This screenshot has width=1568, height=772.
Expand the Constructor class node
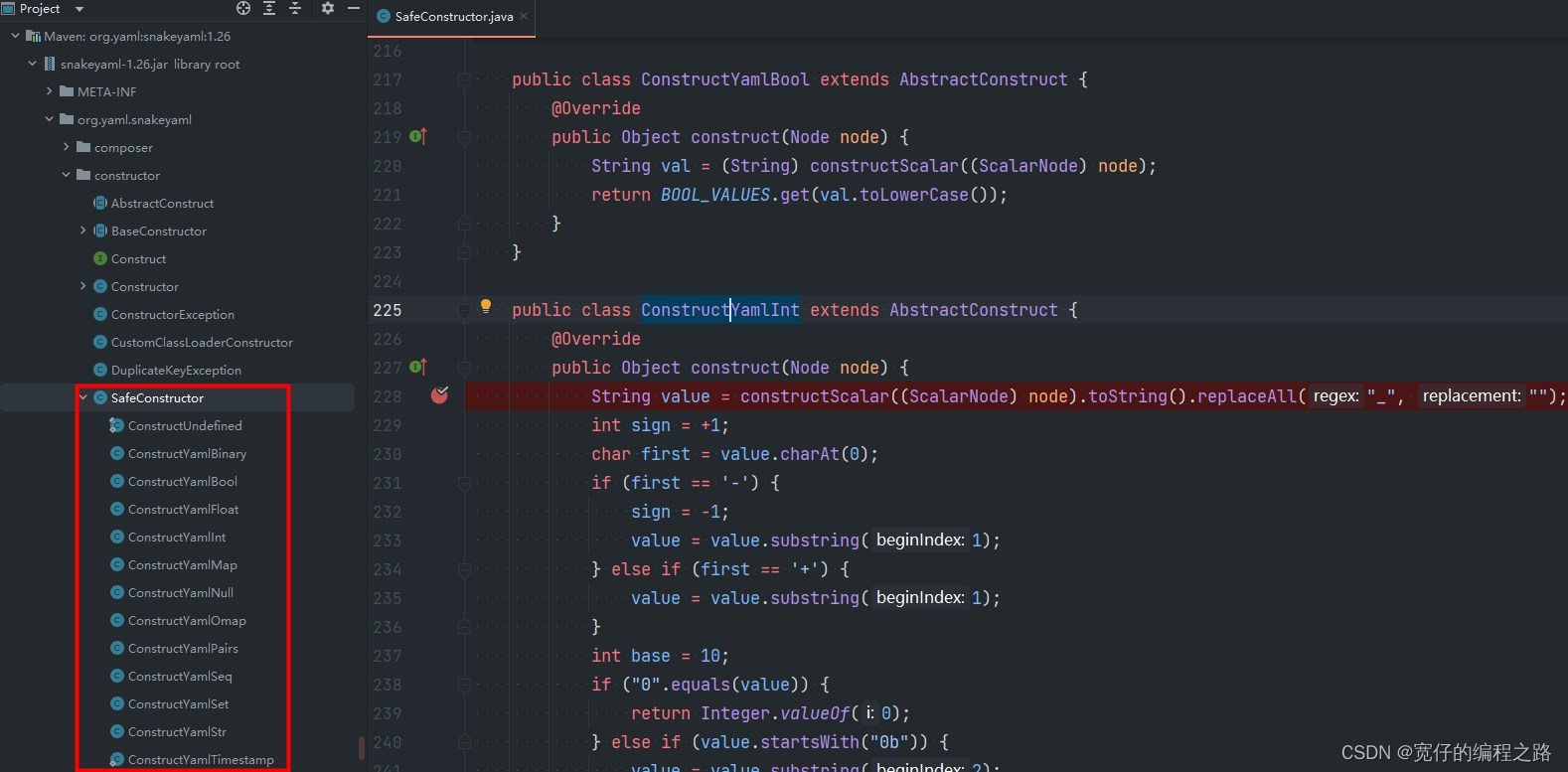82,286
